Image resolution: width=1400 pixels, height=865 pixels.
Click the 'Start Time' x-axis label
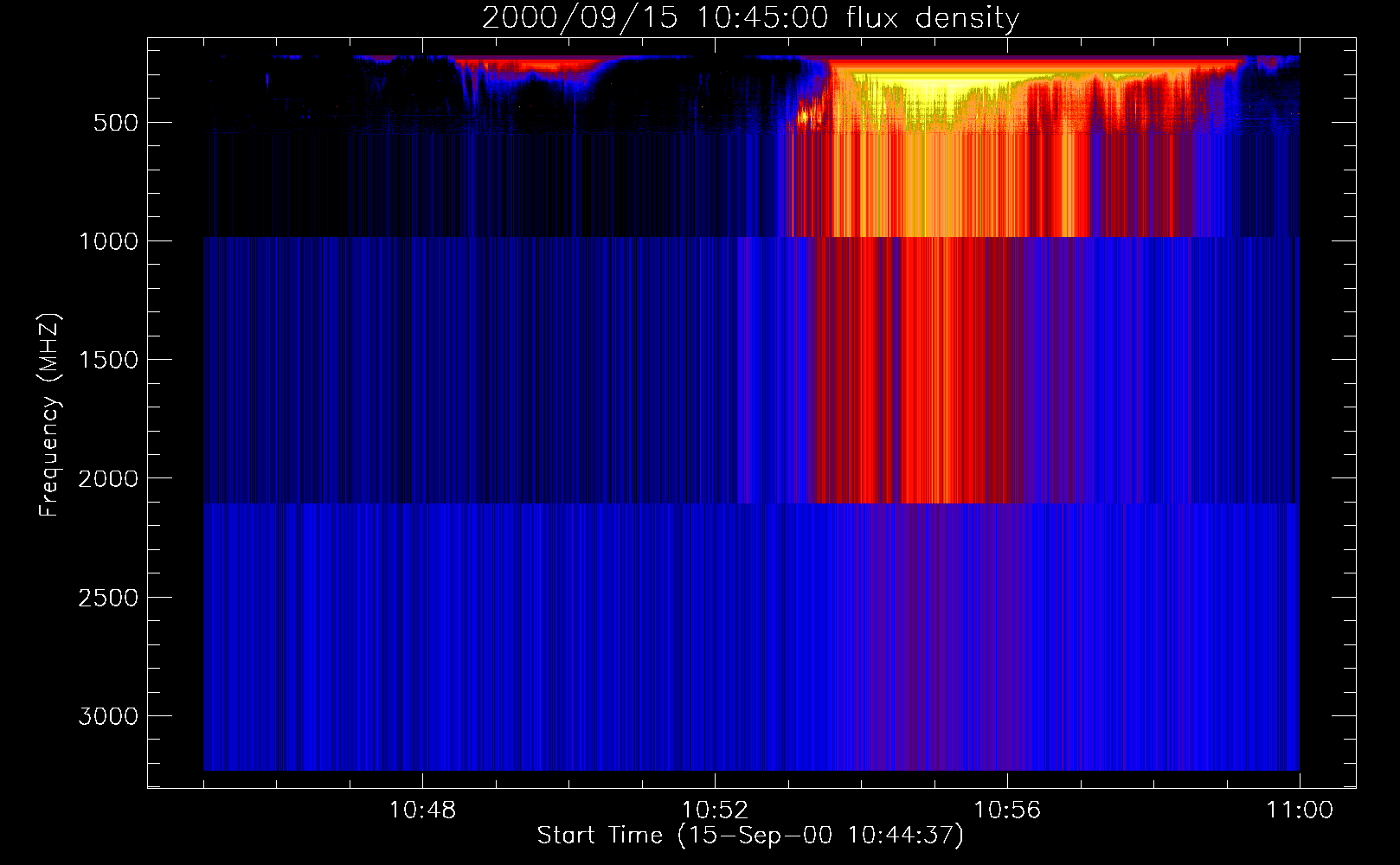click(x=749, y=836)
